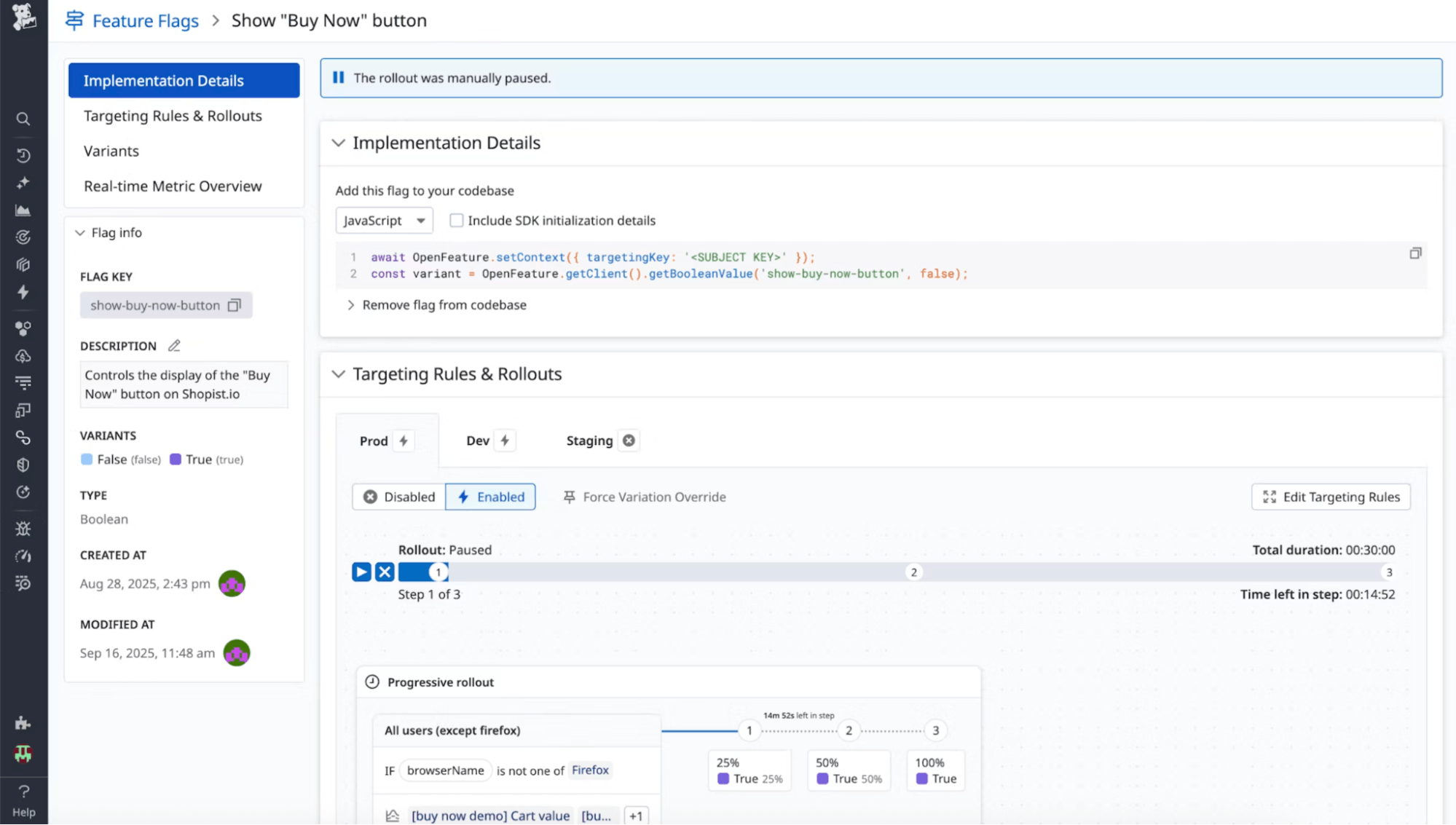Viewport: 1456px width, 825px height.
Task: Copy the code snippet using copy icon
Action: (x=1415, y=253)
